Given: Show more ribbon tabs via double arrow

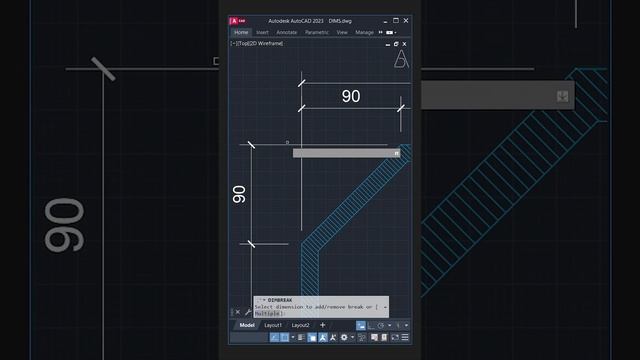Looking at the screenshot, I should (380, 32).
